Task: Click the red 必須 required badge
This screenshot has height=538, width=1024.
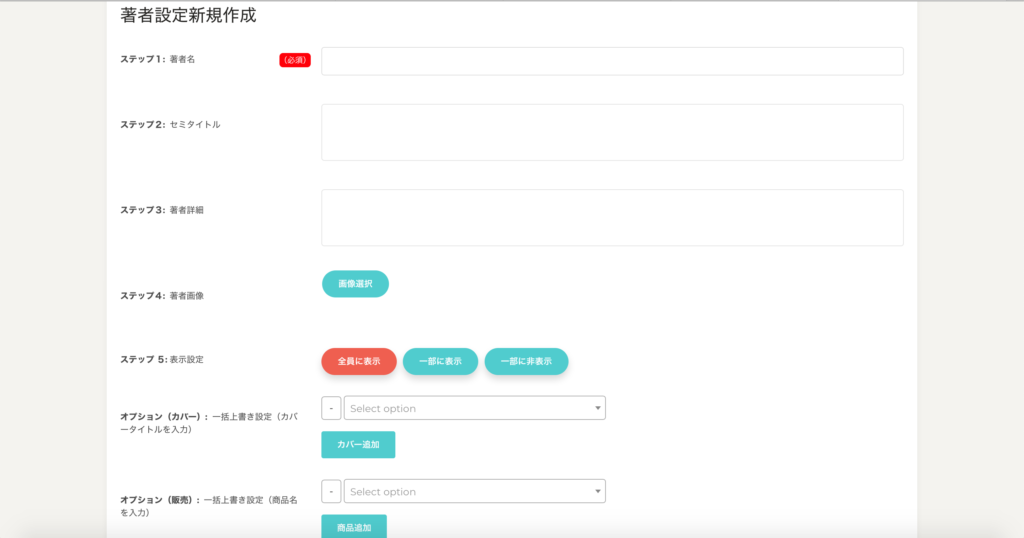Action: (295, 60)
